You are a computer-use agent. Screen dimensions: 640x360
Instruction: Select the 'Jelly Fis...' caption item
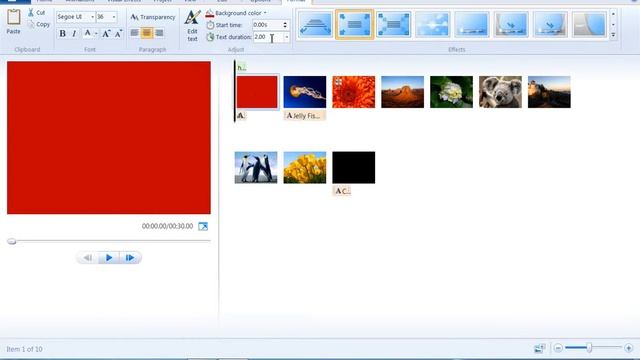305,116
